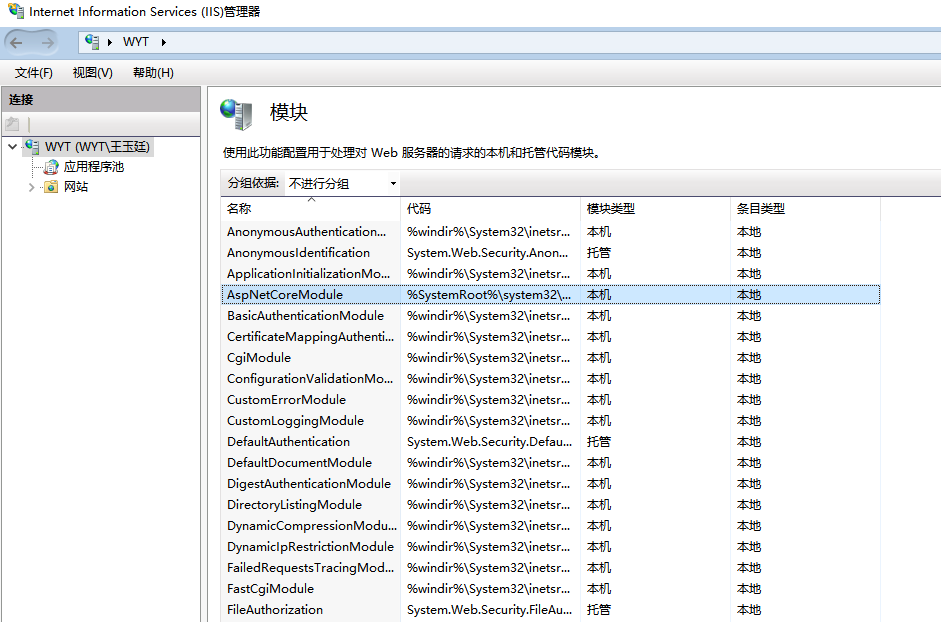
Task: Select the DefaultDocumentModule row
Action: pyautogui.click(x=550, y=463)
